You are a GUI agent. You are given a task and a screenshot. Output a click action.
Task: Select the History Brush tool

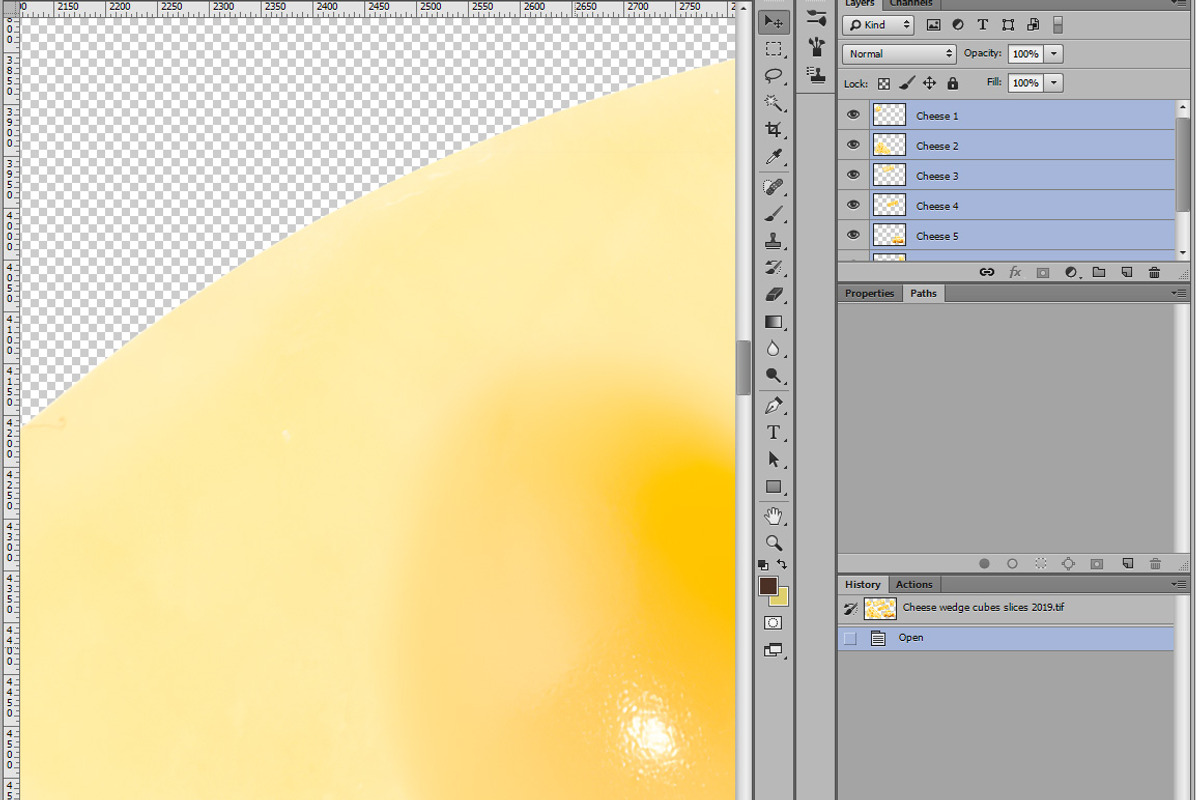pos(773,268)
